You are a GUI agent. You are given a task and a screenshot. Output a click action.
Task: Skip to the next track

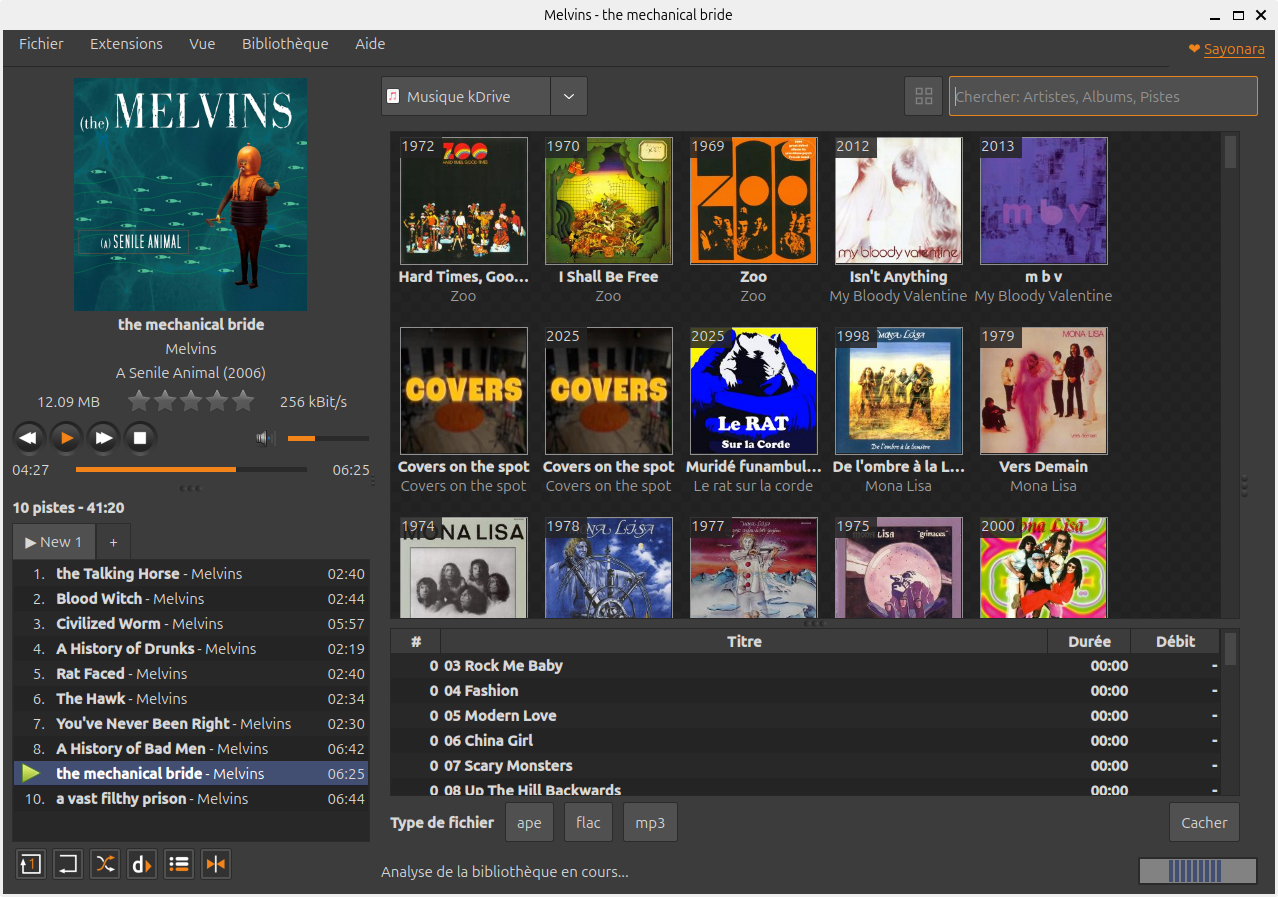click(x=103, y=438)
